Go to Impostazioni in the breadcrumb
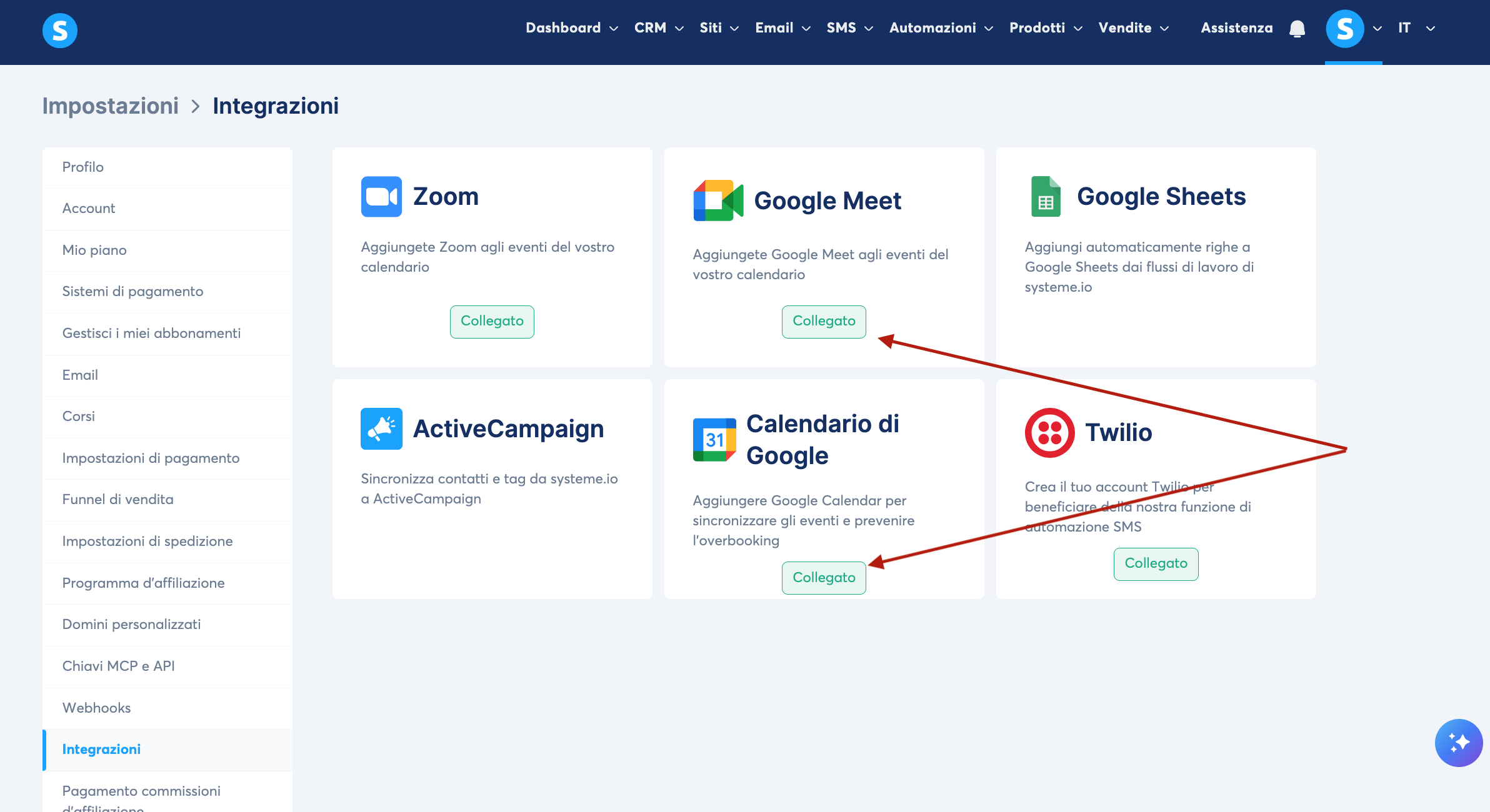The width and height of the screenshot is (1490, 812). click(111, 106)
